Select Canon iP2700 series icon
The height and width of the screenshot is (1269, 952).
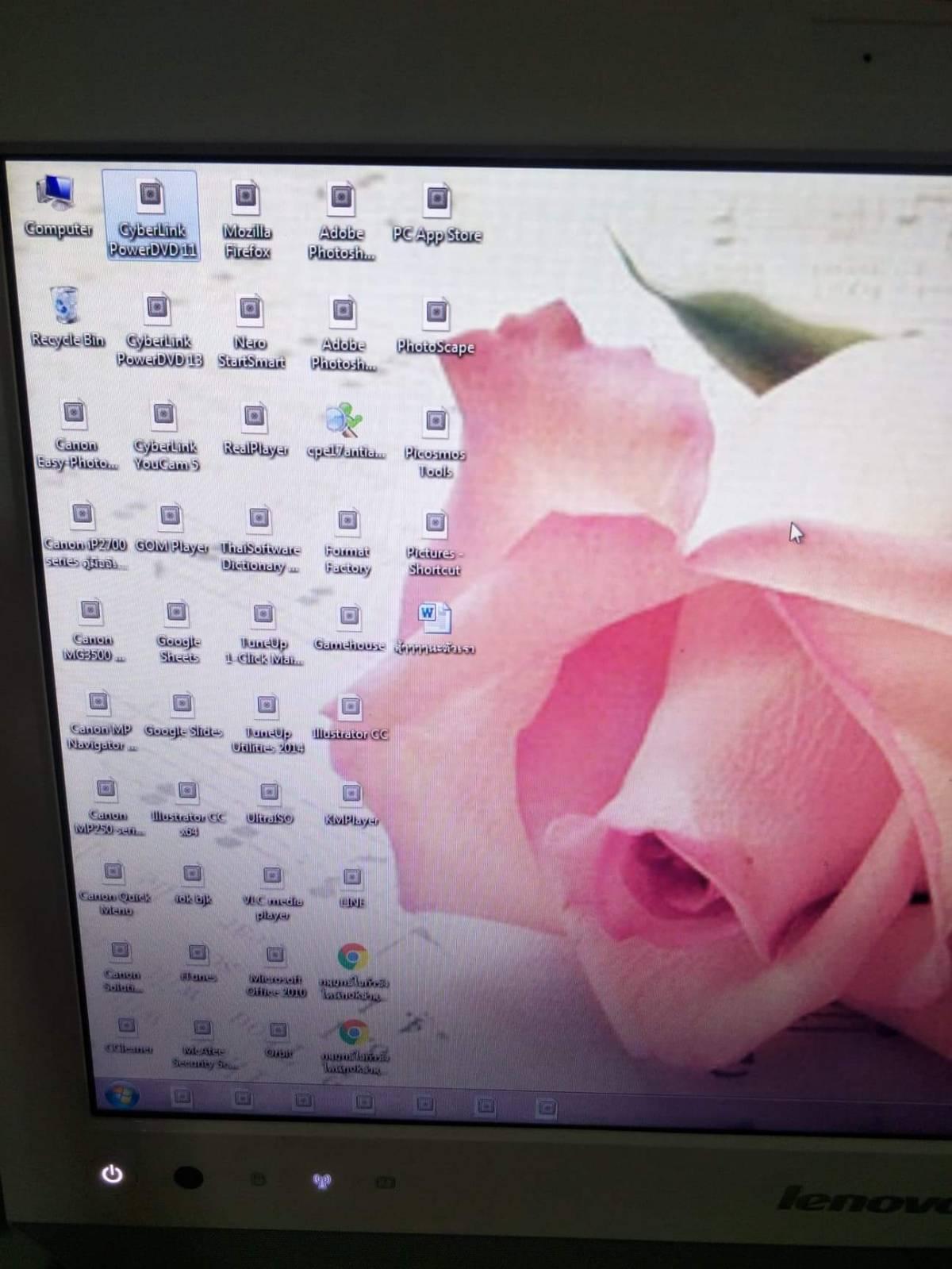click(84, 536)
